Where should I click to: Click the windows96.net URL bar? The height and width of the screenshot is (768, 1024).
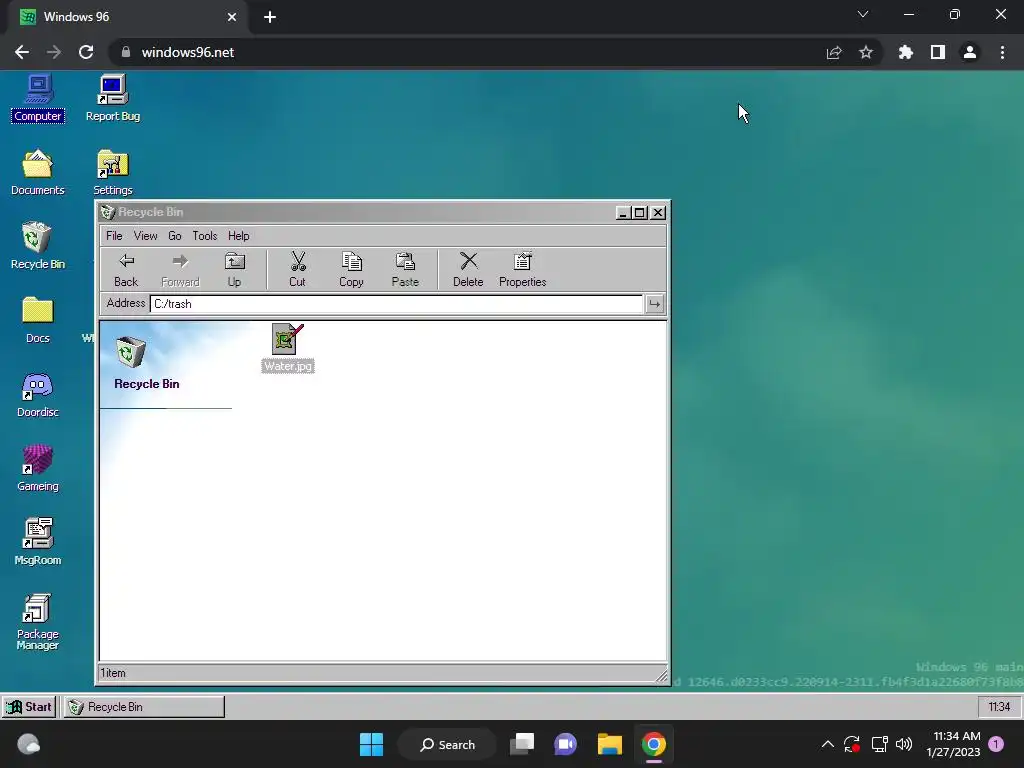tap(464, 52)
